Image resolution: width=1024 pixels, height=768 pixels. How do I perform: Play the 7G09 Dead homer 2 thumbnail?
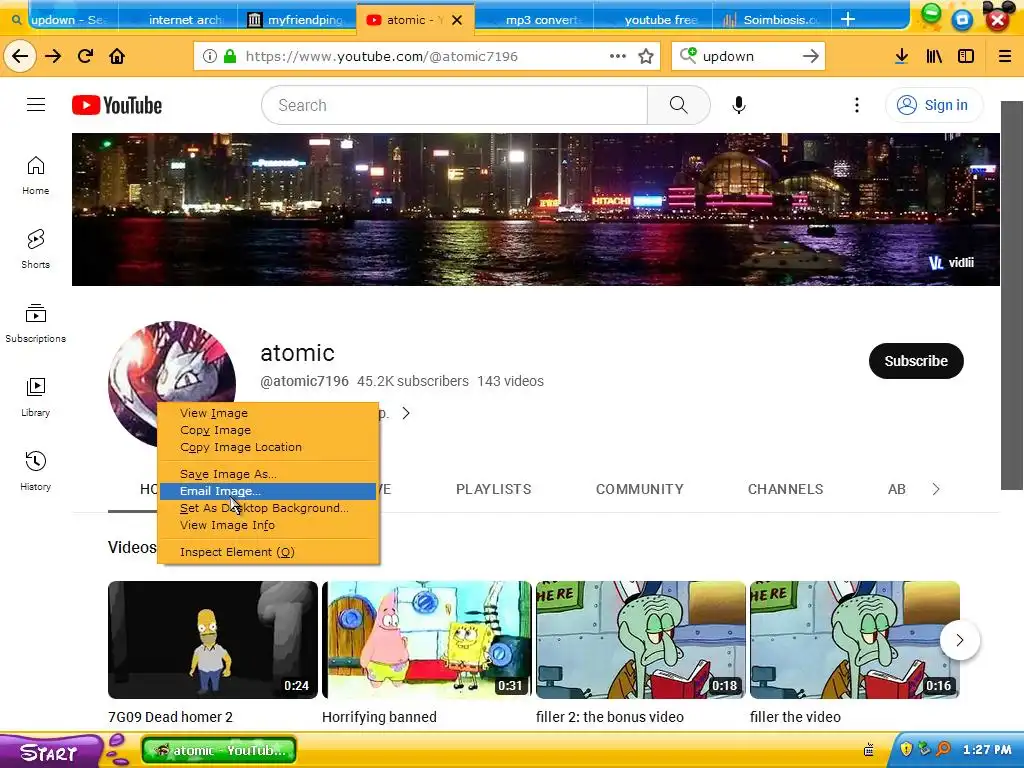point(213,640)
